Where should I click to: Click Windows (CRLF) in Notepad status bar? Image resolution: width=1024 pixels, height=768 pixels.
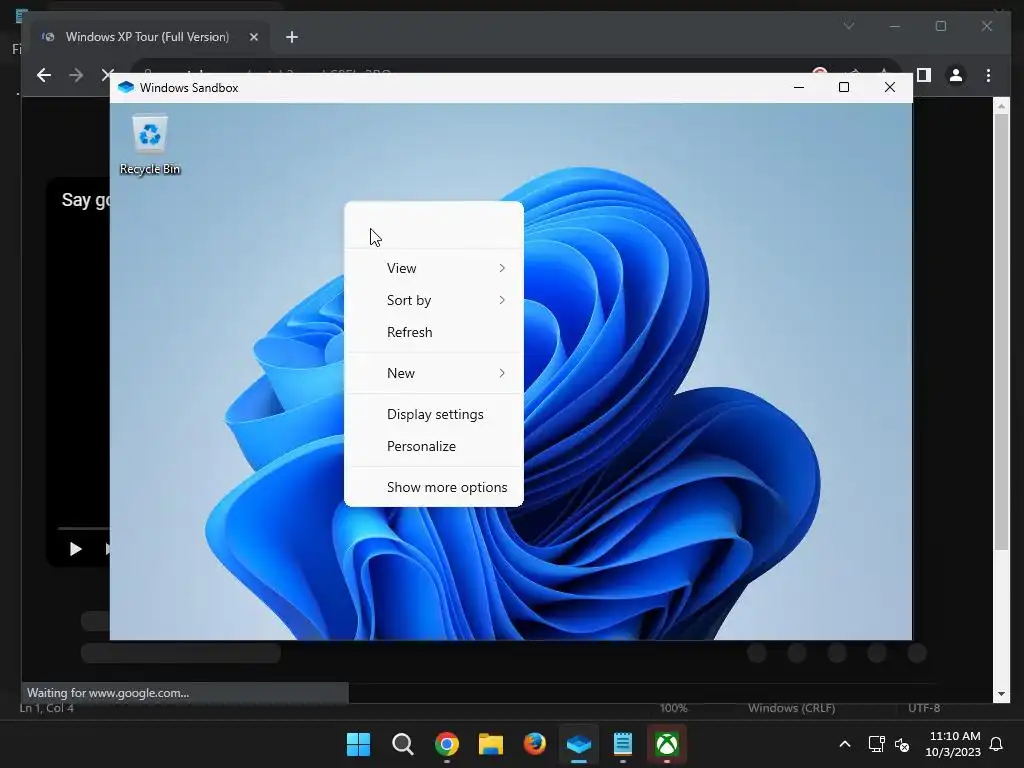(x=792, y=708)
